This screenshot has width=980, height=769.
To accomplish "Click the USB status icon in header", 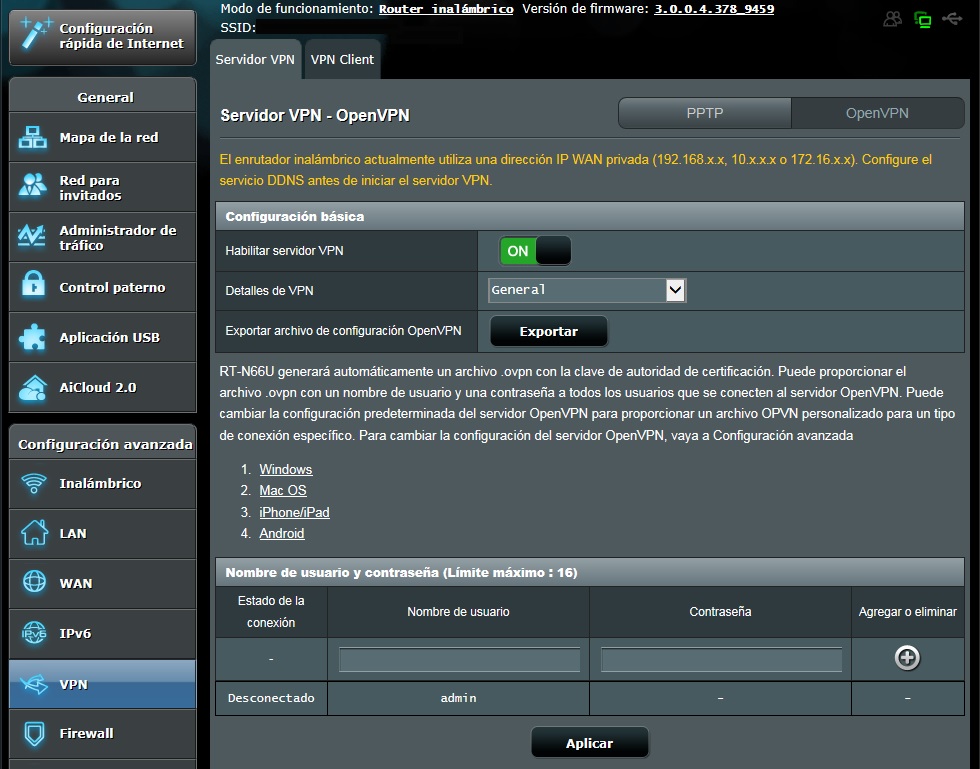I will pyautogui.click(x=952, y=19).
